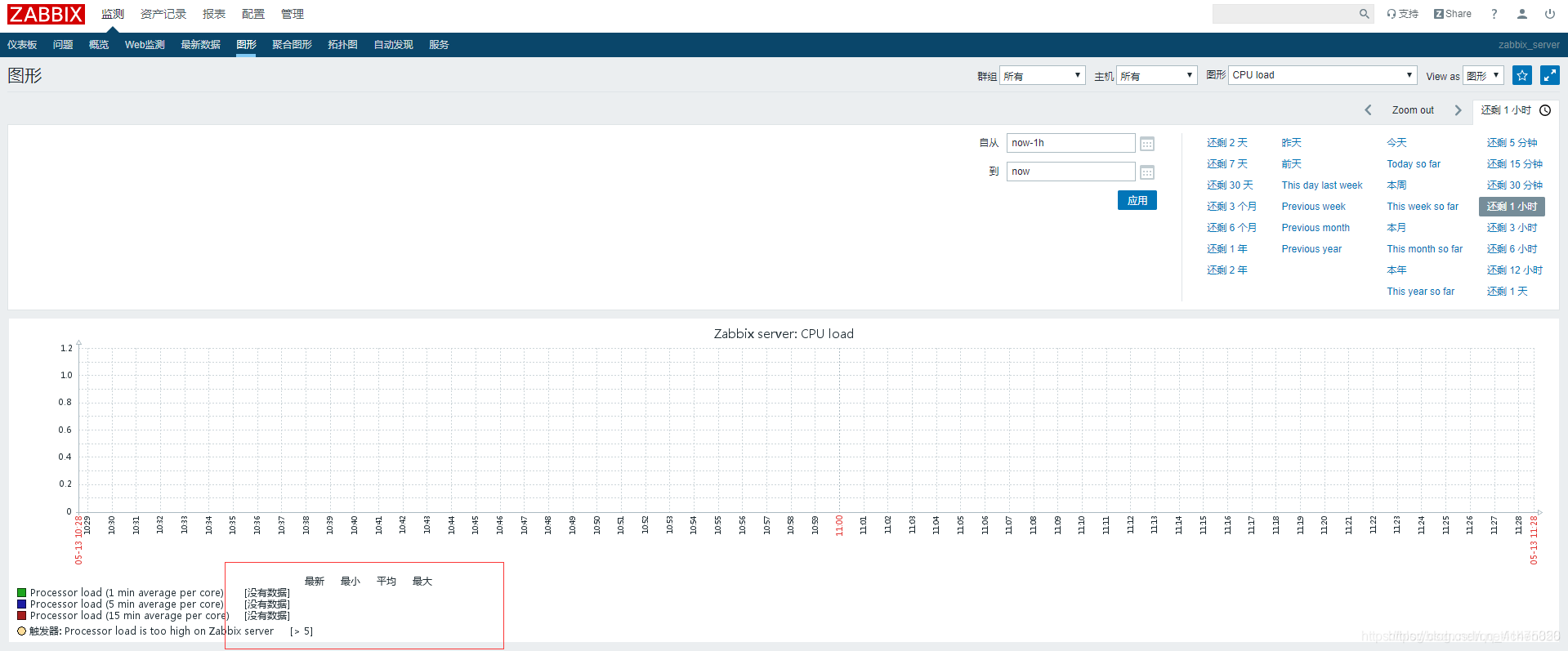
Task: Open calendar picker for From field
Action: pyautogui.click(x=1147, y=144)
